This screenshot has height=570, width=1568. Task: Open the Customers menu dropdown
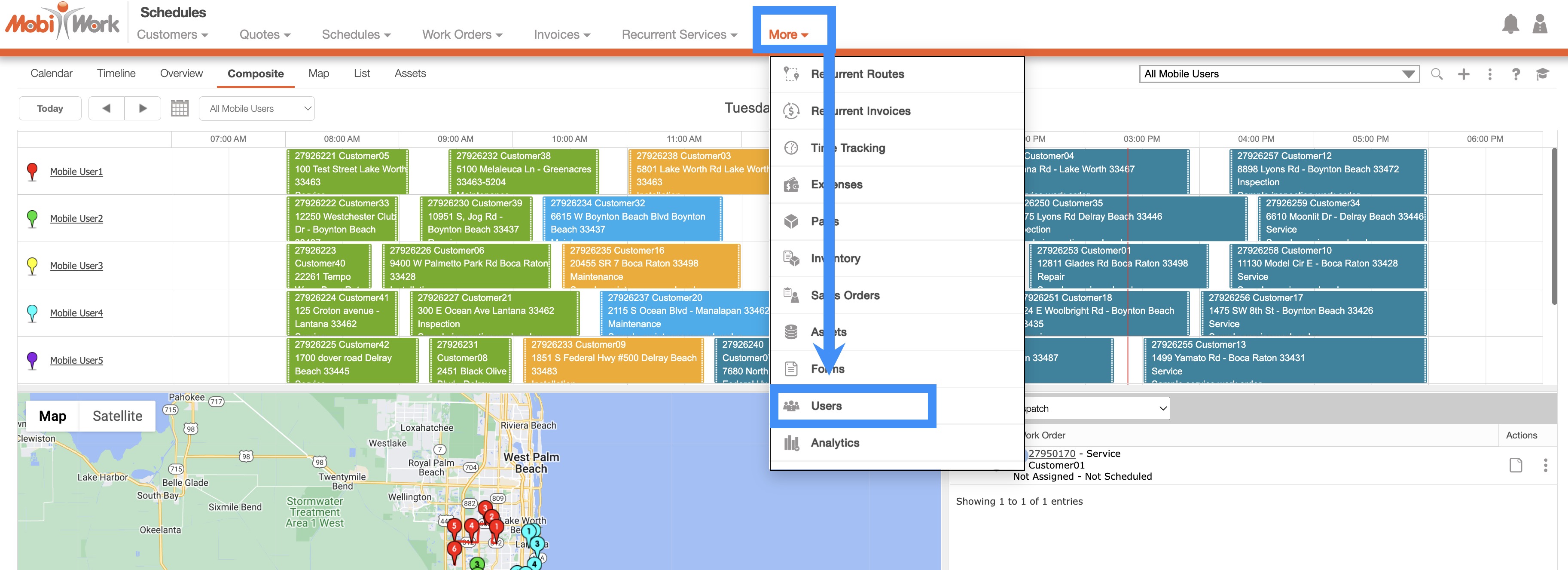click(172, 35)
